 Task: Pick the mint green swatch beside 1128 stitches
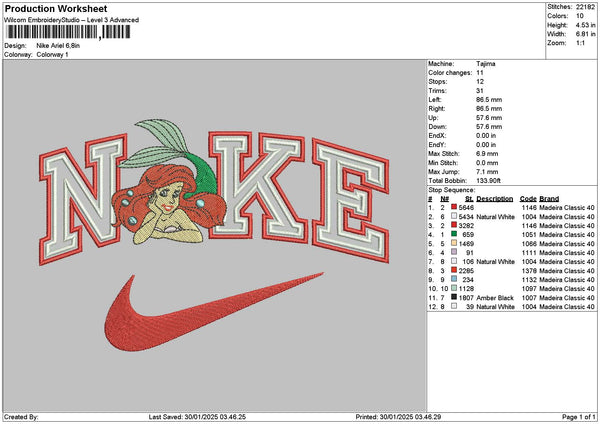(x=454, y=288)
